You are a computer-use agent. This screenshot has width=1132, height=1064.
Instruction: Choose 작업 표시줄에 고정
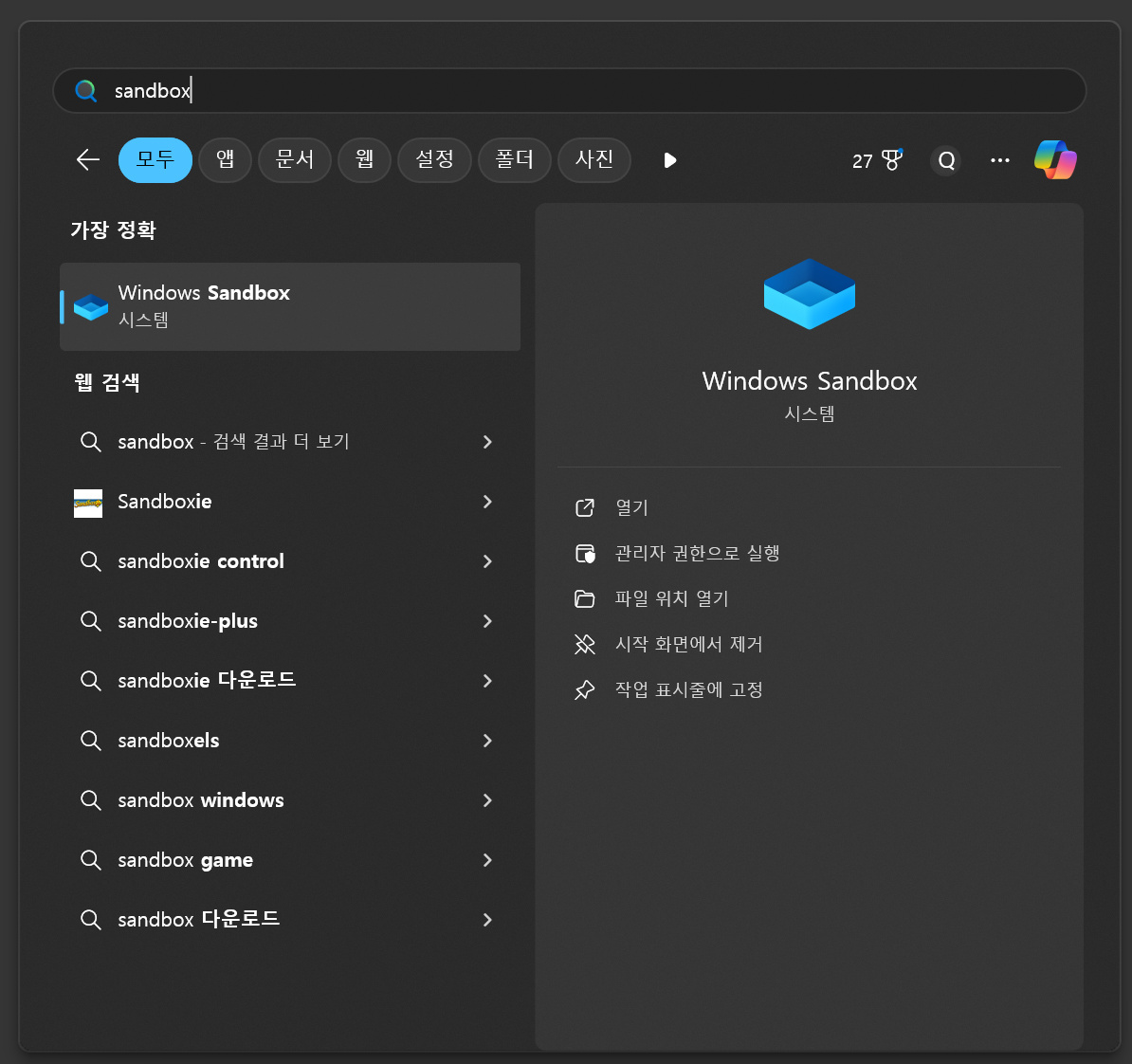688,689
